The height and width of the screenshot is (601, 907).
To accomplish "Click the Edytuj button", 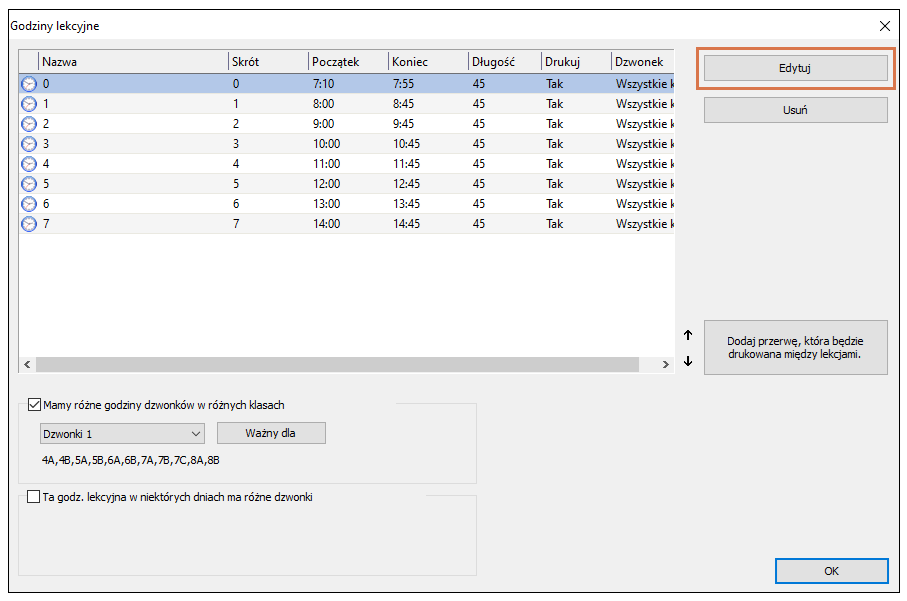I will [x=795, y=68].
